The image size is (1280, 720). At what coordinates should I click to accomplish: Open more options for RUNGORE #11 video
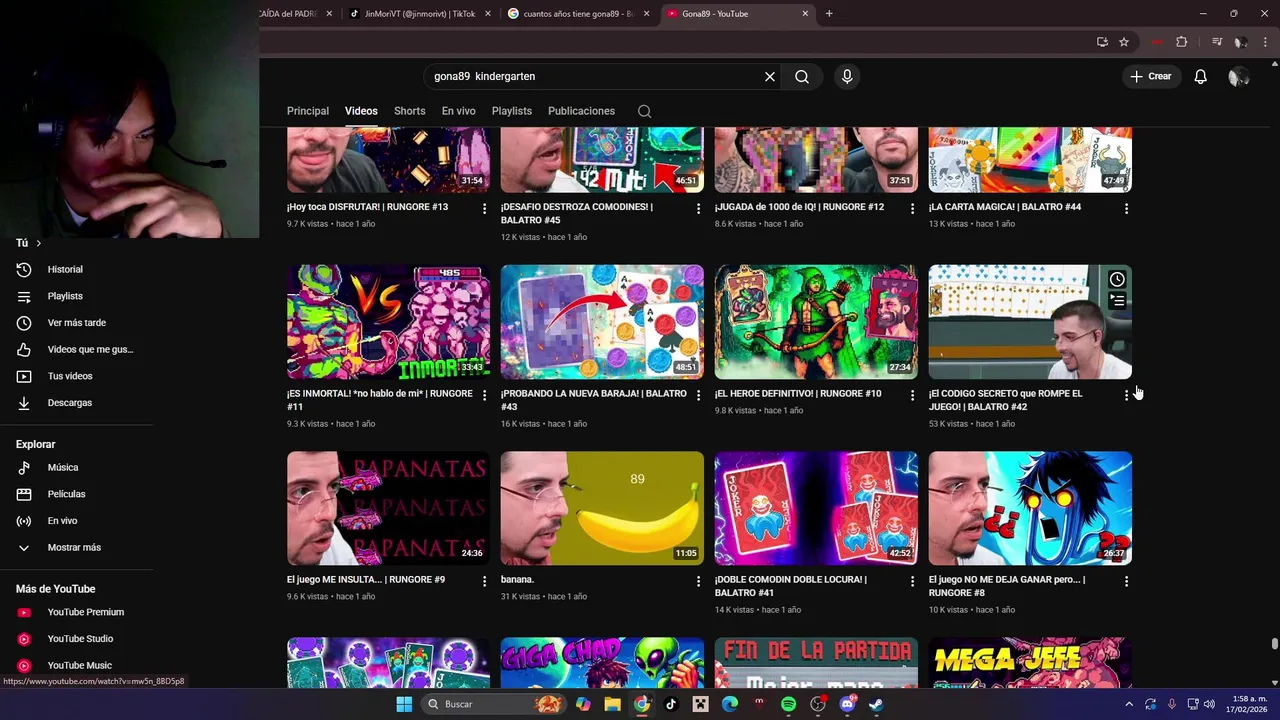pos(485,395)
